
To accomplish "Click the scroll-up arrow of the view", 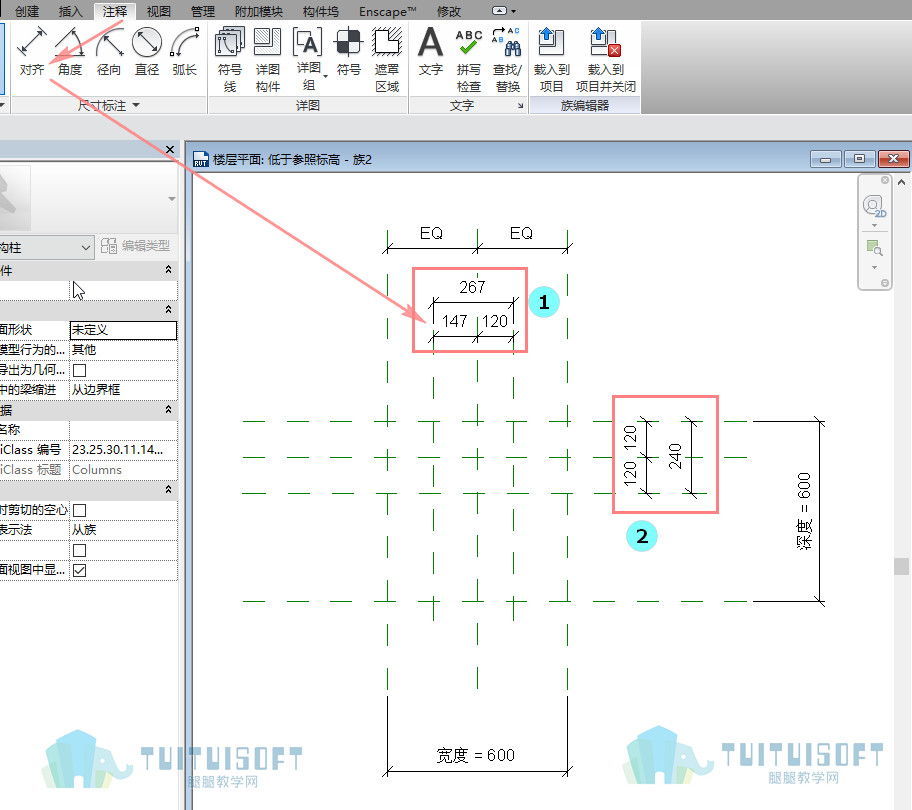I will click(902, 182).
